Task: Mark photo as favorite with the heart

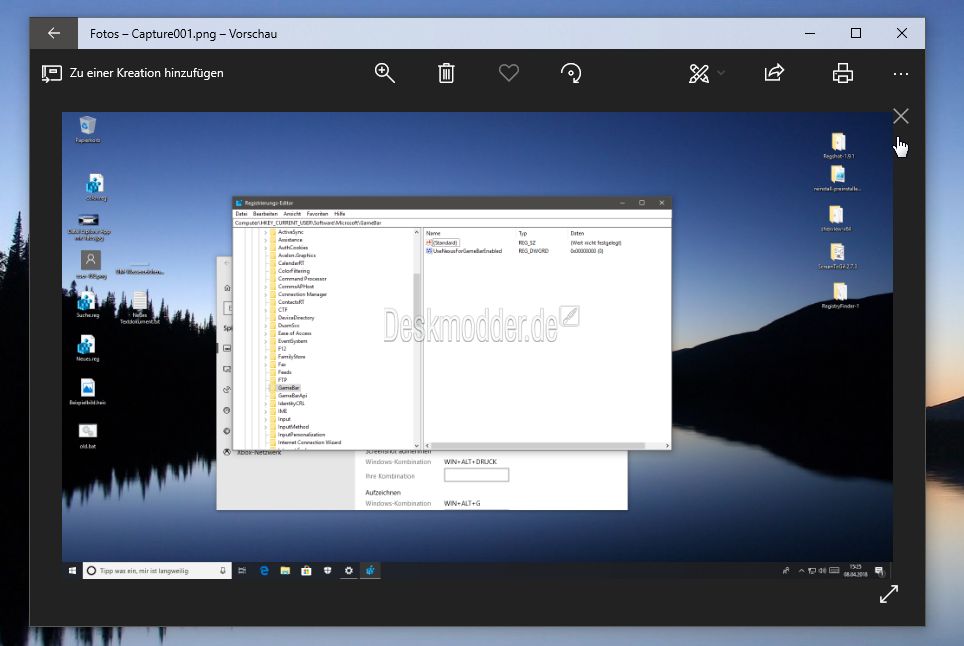Action: 508,73
